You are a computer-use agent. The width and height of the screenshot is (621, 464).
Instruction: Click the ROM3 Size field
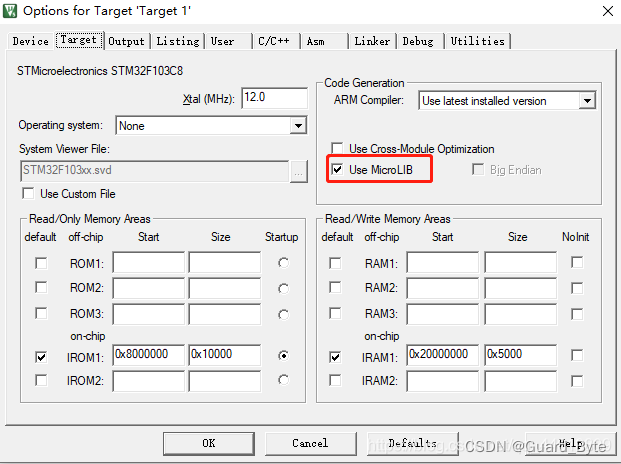coord(225,314)
